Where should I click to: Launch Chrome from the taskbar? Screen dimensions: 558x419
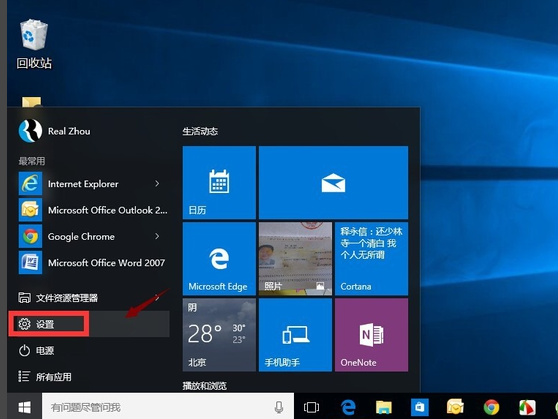point(491,407)
